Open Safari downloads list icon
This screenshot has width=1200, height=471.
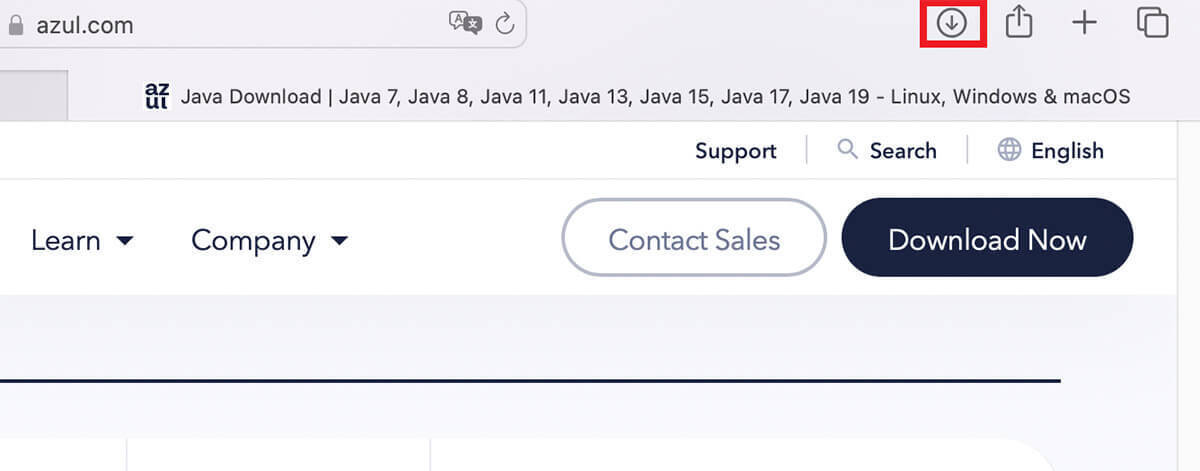[952, 24]
